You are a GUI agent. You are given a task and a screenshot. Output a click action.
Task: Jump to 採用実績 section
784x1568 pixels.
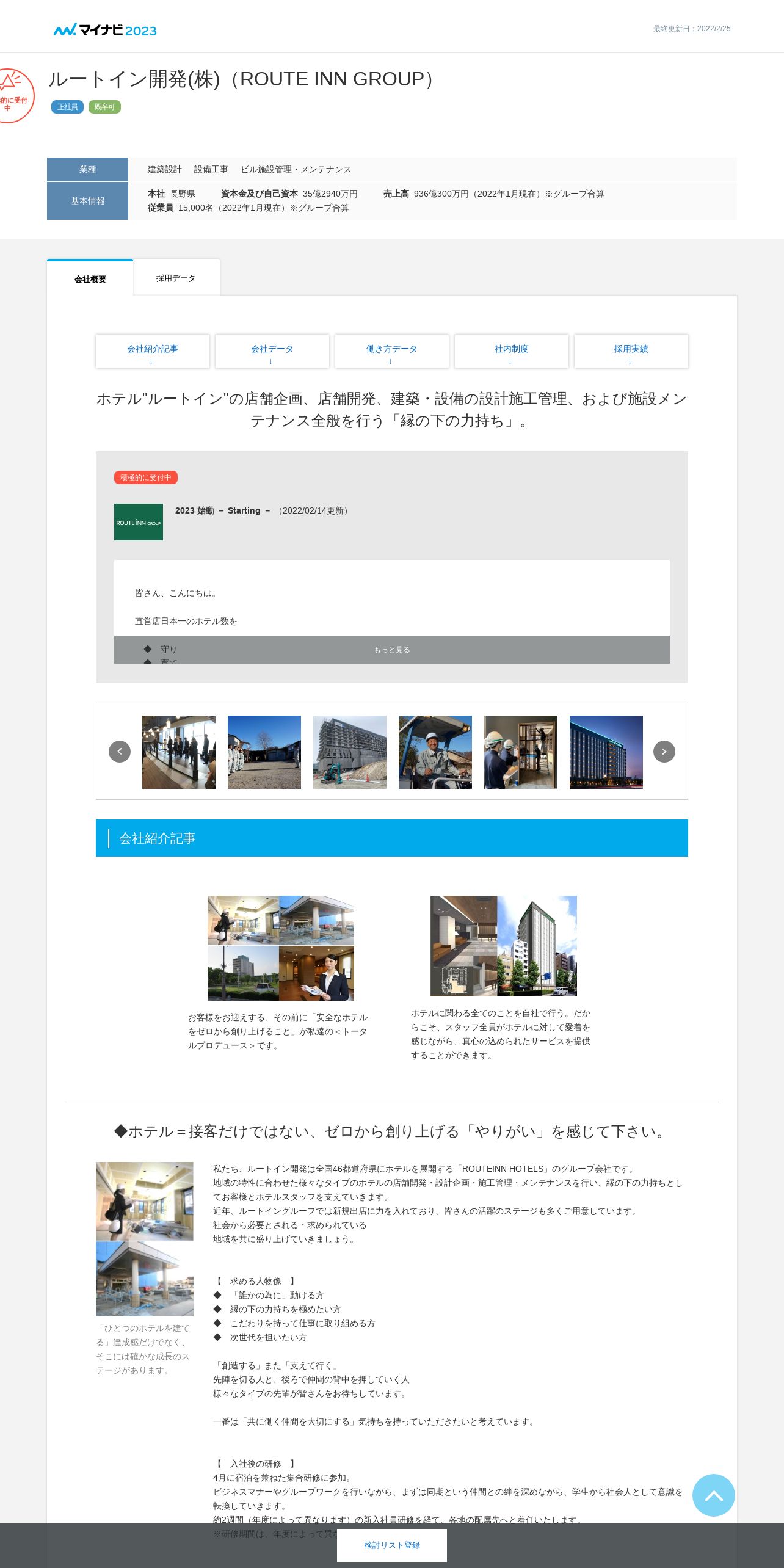point(631,352)
